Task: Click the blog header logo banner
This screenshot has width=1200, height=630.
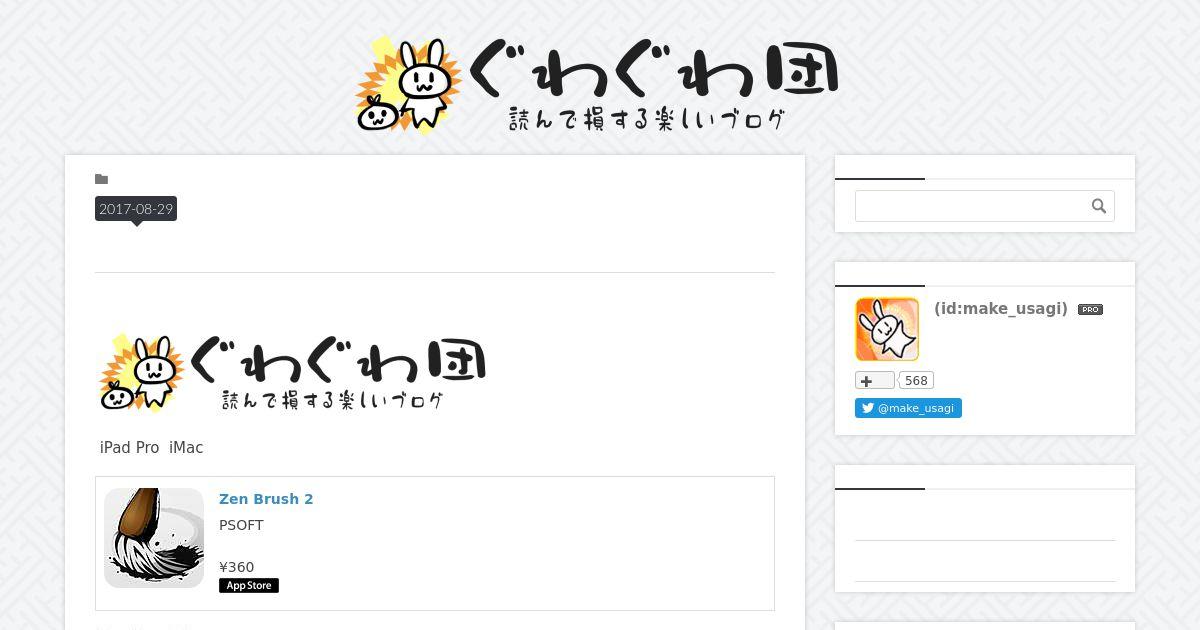Action: point(598,85)
